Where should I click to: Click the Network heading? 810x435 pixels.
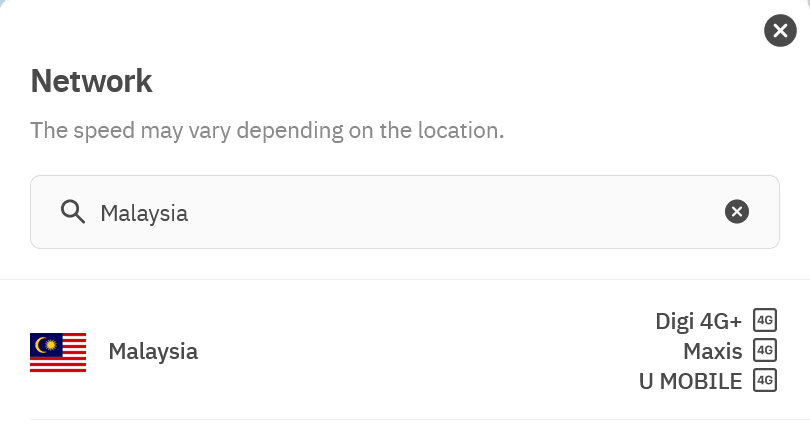(x=92, y=81)
